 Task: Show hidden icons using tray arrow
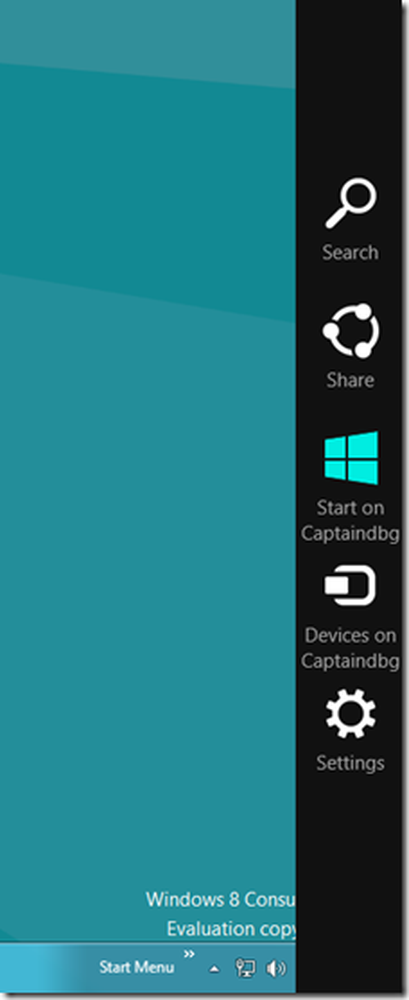(x=214, y=969)
